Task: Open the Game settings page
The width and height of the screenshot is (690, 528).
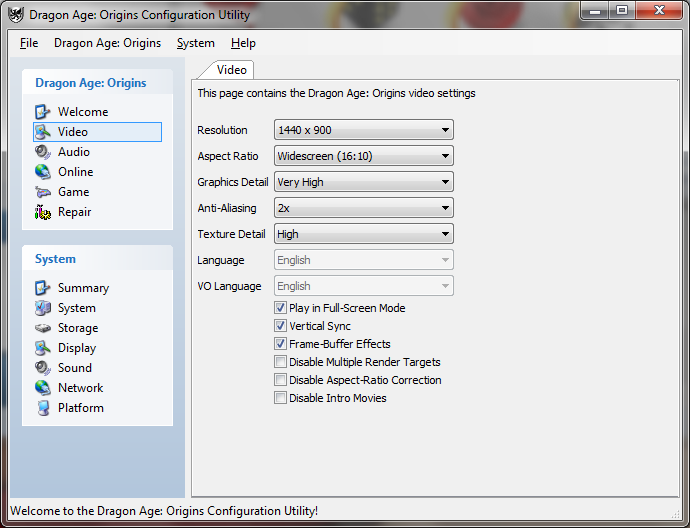Action: [x=73, y=192]
